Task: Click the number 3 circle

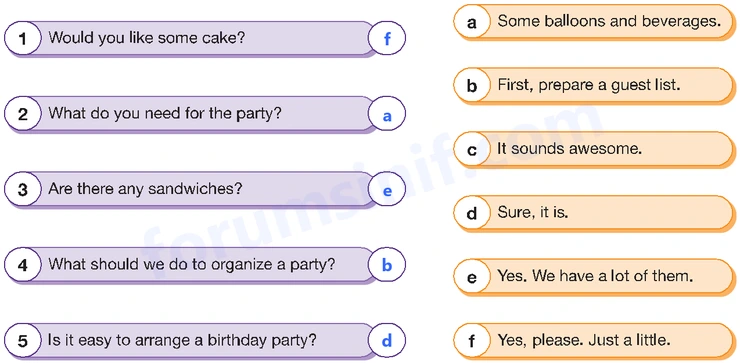Action: 23,189
